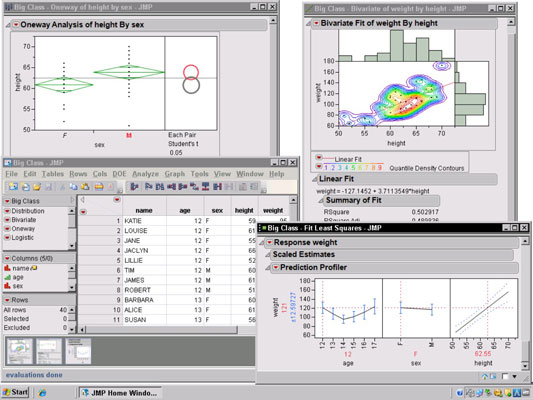533x400 pixels.
Task: Click the New Data Table toolbar icon
Action: (13, 186)
